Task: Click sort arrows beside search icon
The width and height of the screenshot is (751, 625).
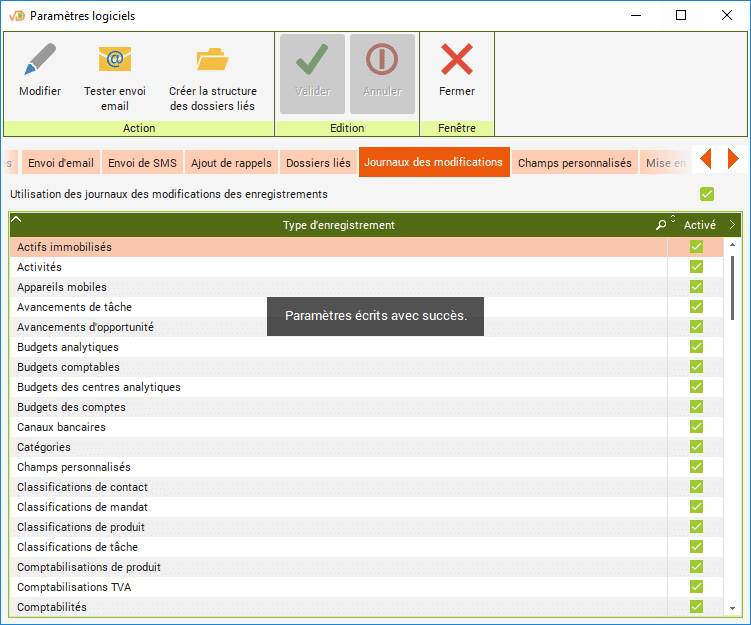Action: tap(673, 221)
